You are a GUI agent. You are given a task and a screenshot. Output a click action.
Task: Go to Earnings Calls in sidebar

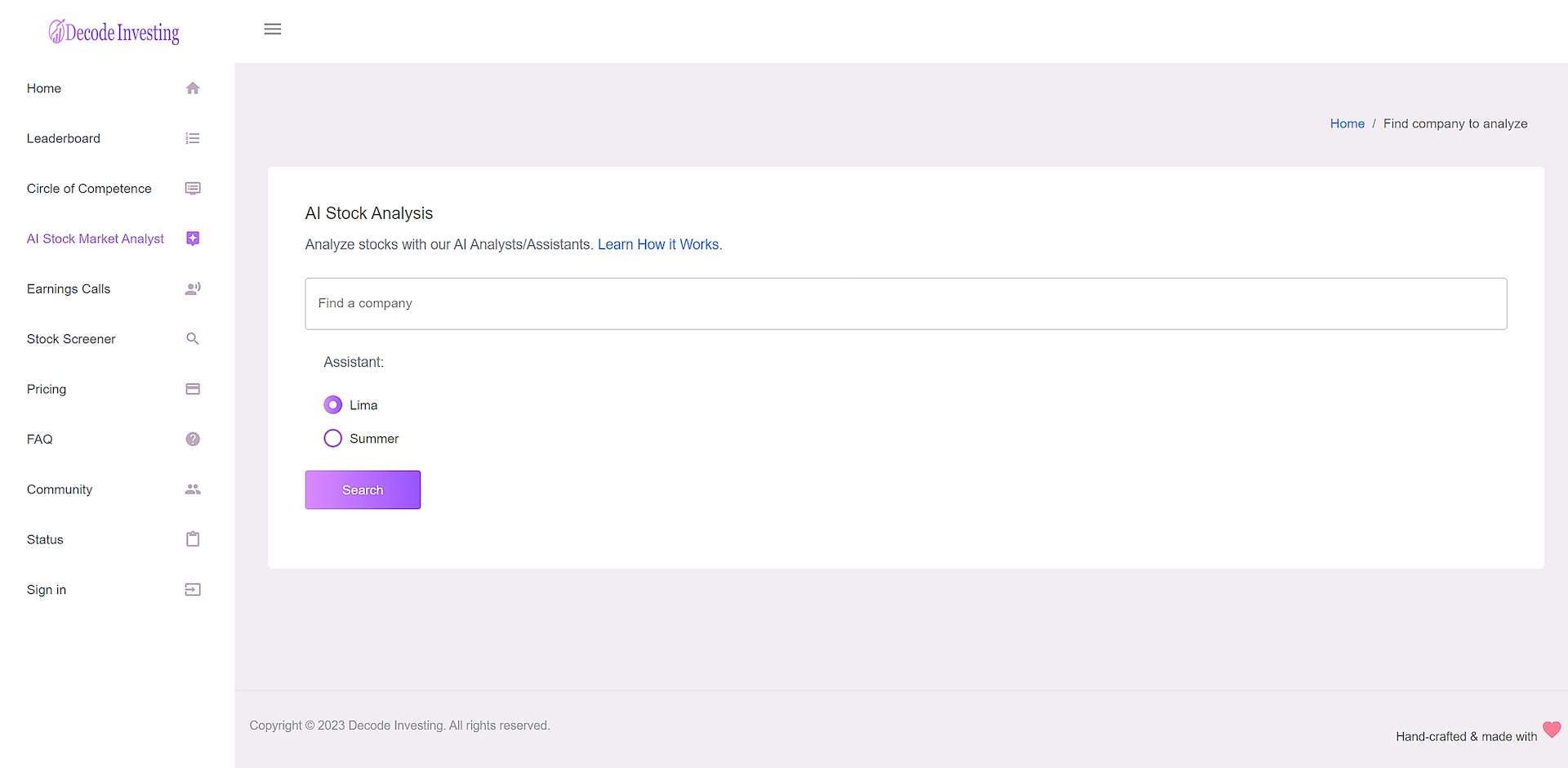[69, 289]
